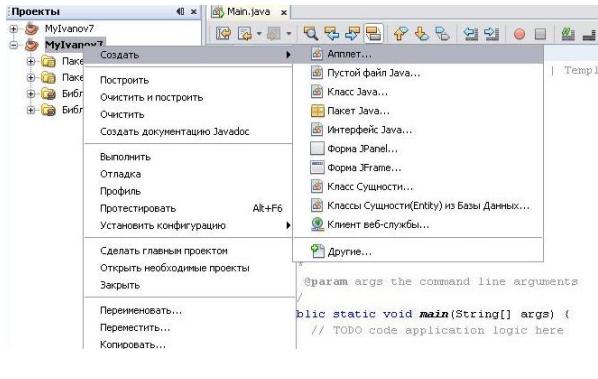Toggle Highlight Search toolbar button

pos(373,34)
